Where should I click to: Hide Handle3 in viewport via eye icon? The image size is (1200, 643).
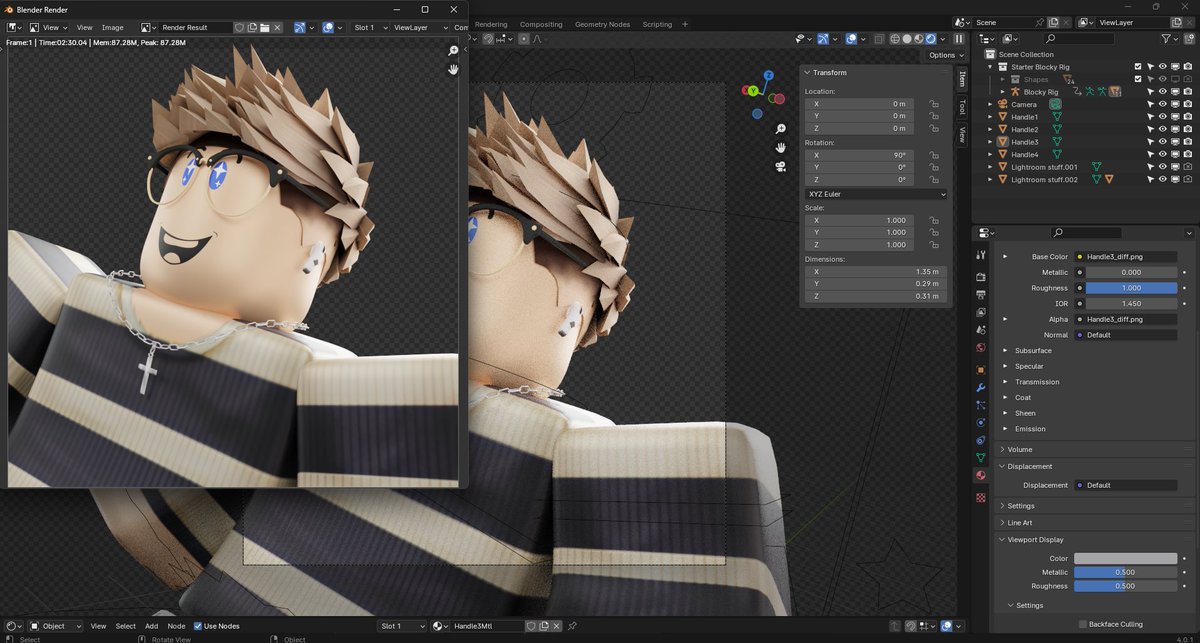pos(1163,142)
